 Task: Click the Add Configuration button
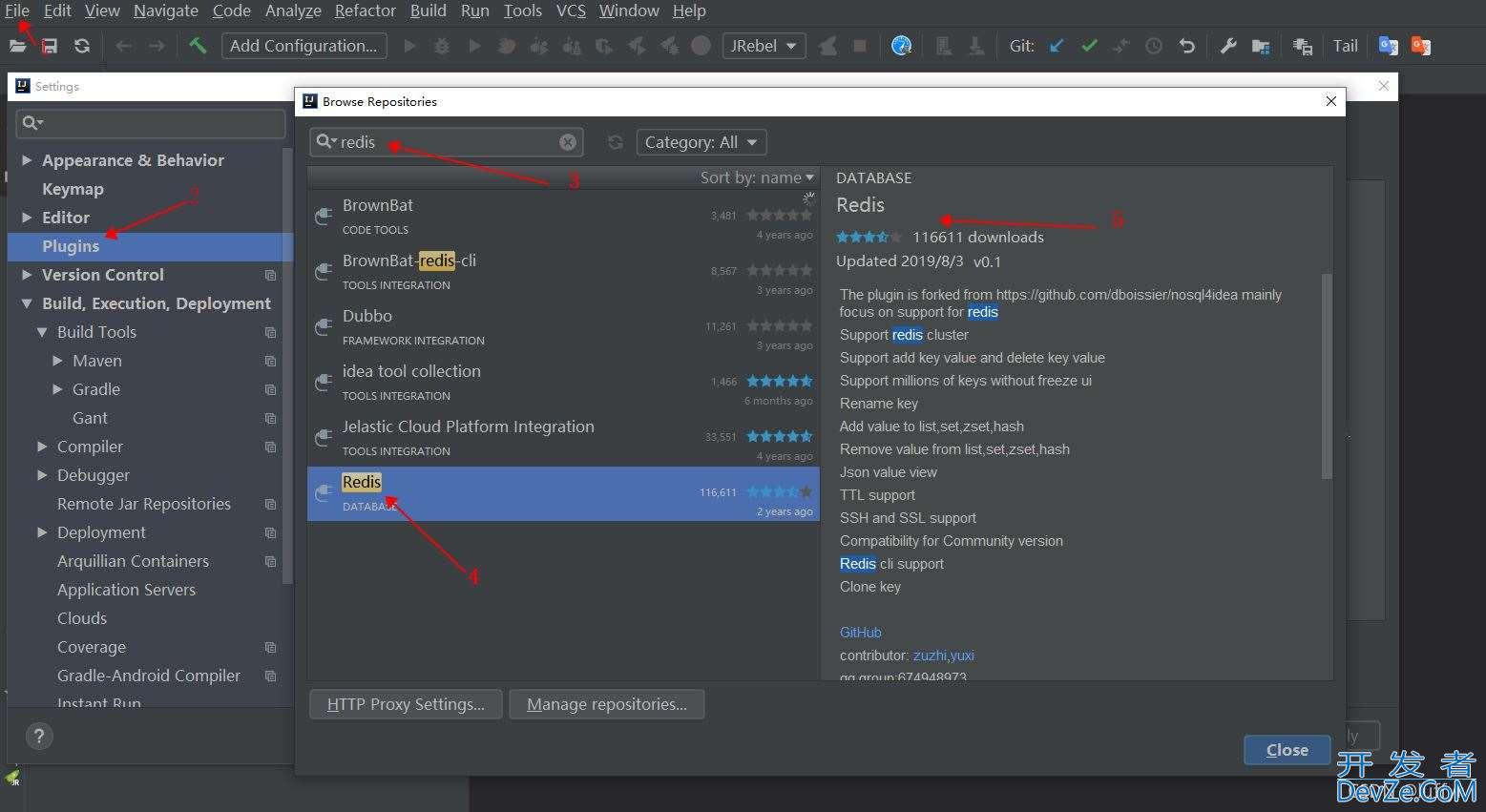click(304, 46)
